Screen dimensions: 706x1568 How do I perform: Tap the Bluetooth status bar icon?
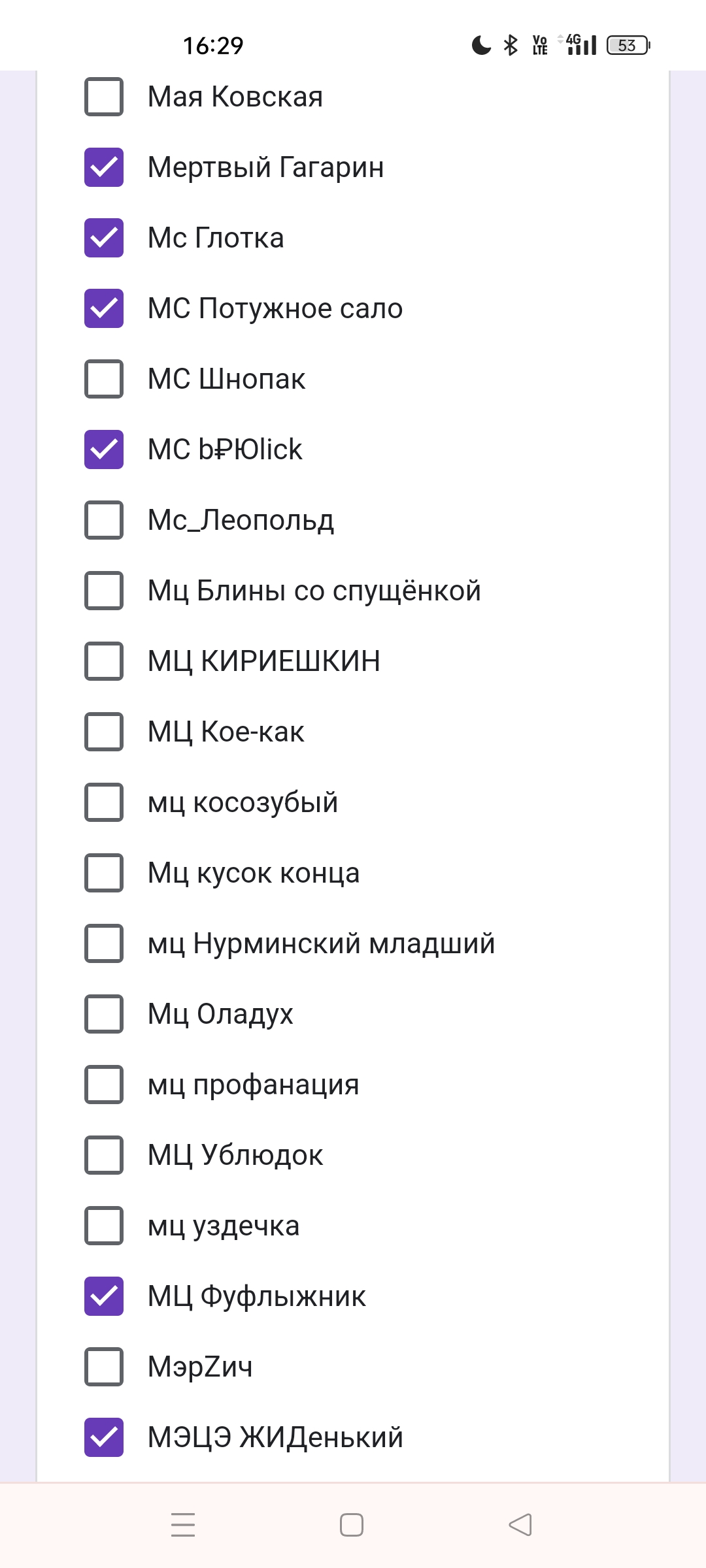pyautogui.click(x=511, y=45)
